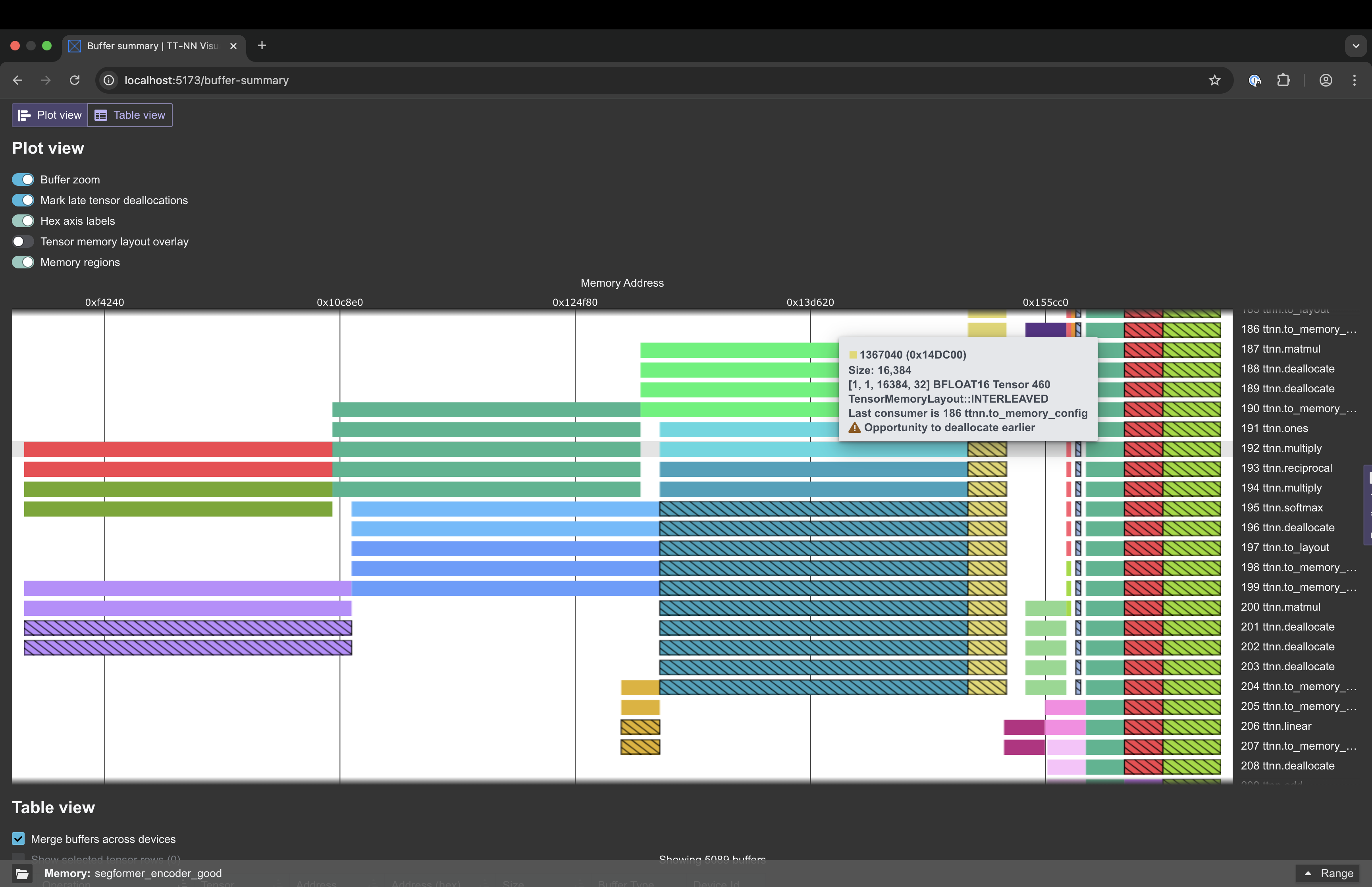The width and height of the screenshot is (1372, 887).
Task: Click the purple hatched buffer in row 201
Action: click(188, 627)
